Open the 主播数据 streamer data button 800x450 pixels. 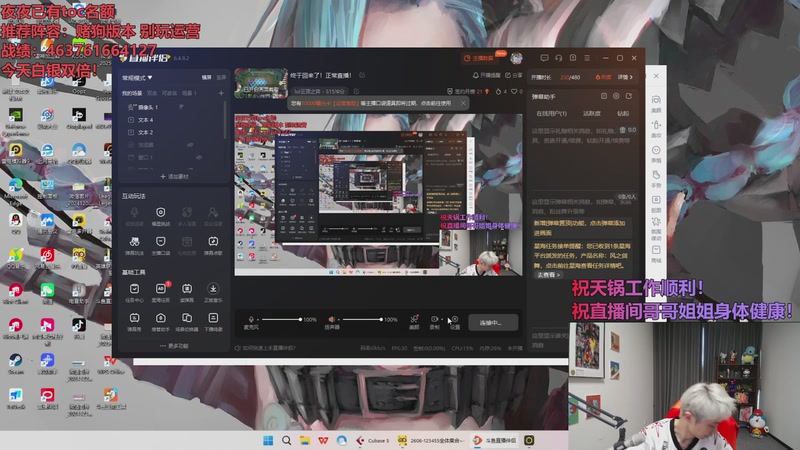pyautogui.click(x=479, y=58)
